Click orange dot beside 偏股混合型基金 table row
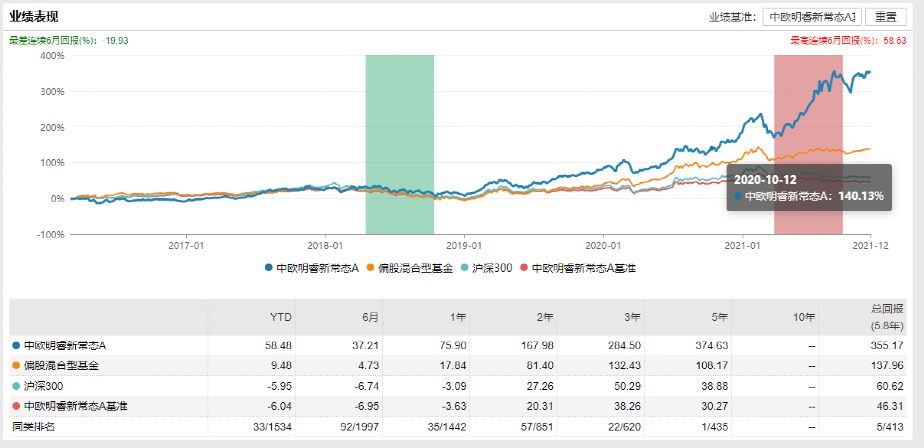 pos(15,365)
